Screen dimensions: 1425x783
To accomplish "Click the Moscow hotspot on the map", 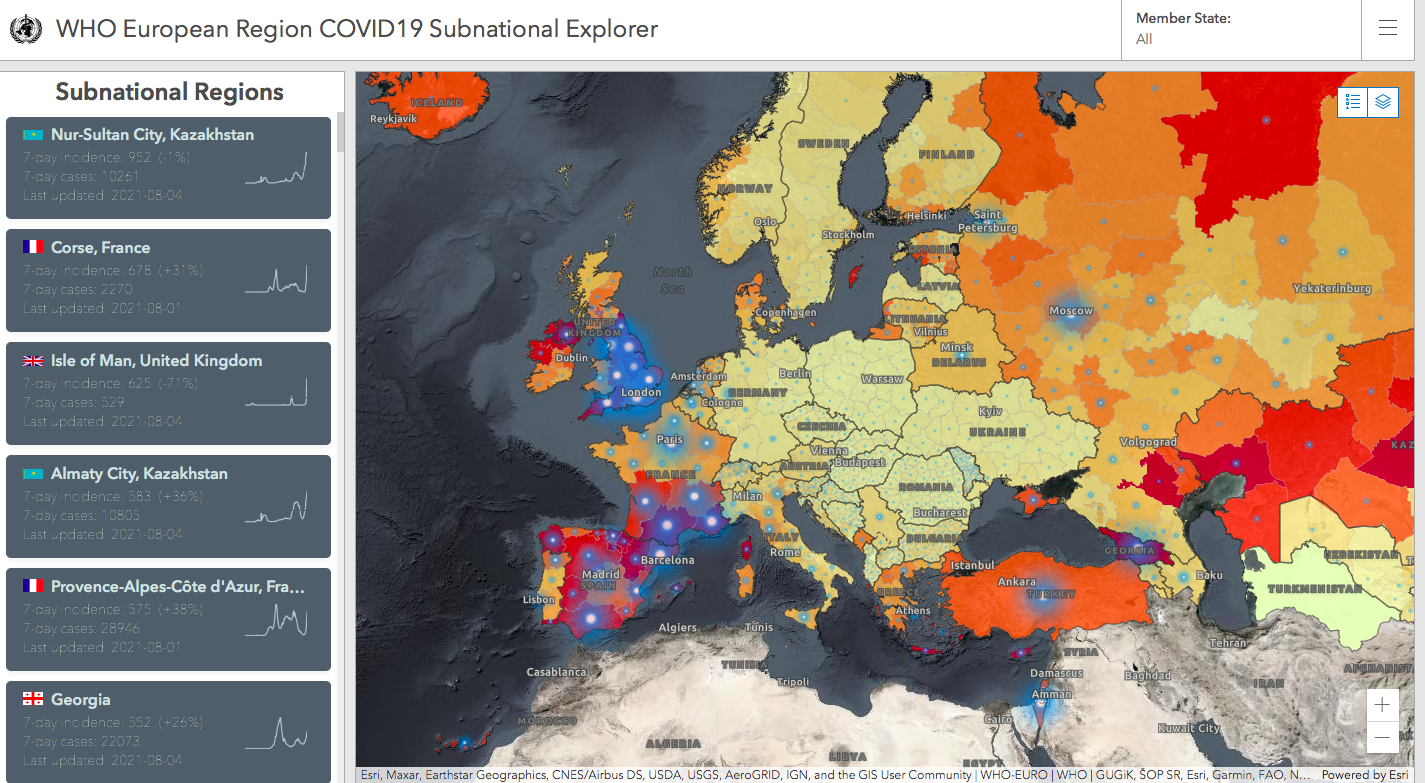I will [x=1069, y=309].
